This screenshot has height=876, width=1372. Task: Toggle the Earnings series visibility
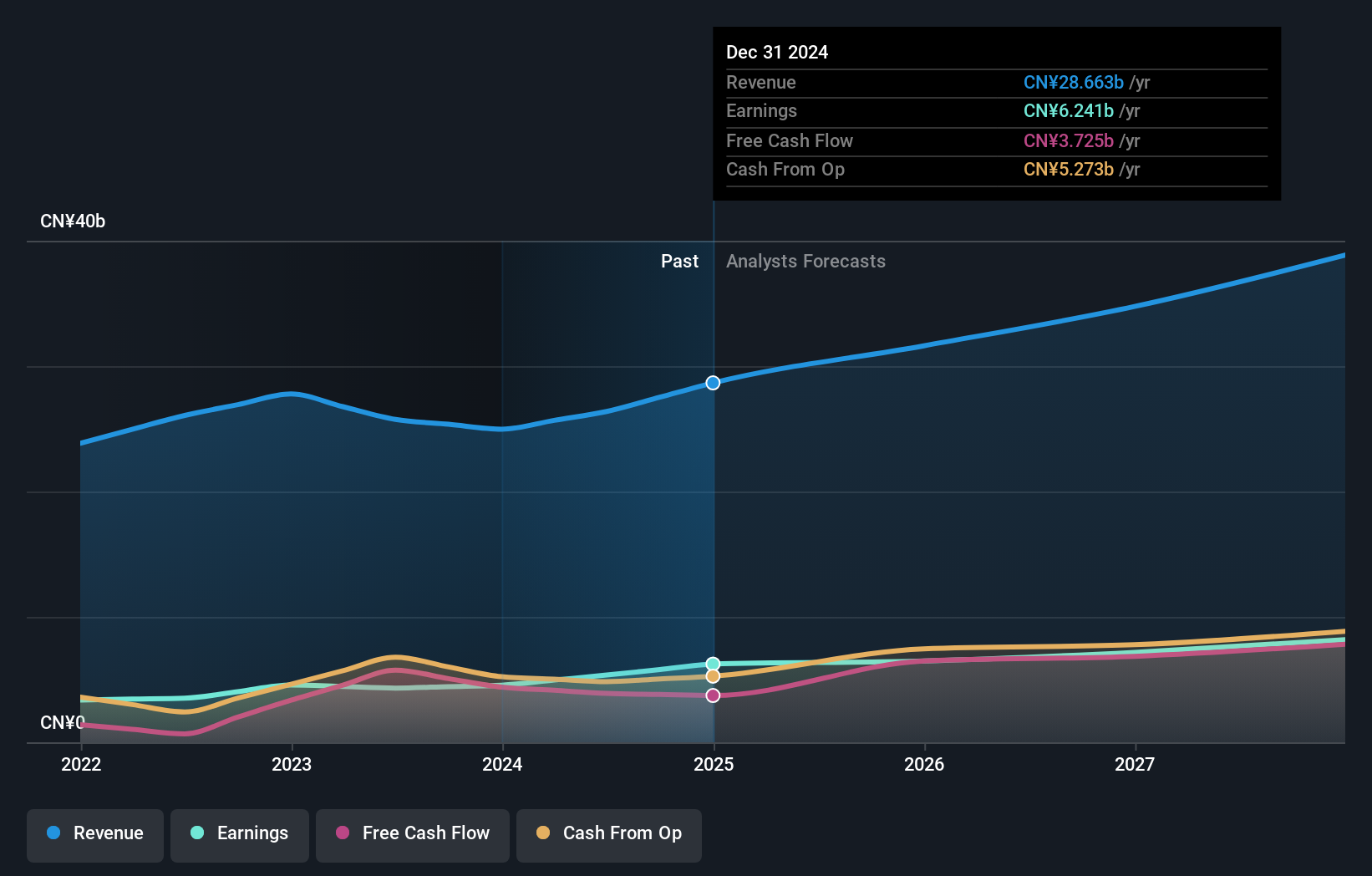pos(239,833)
